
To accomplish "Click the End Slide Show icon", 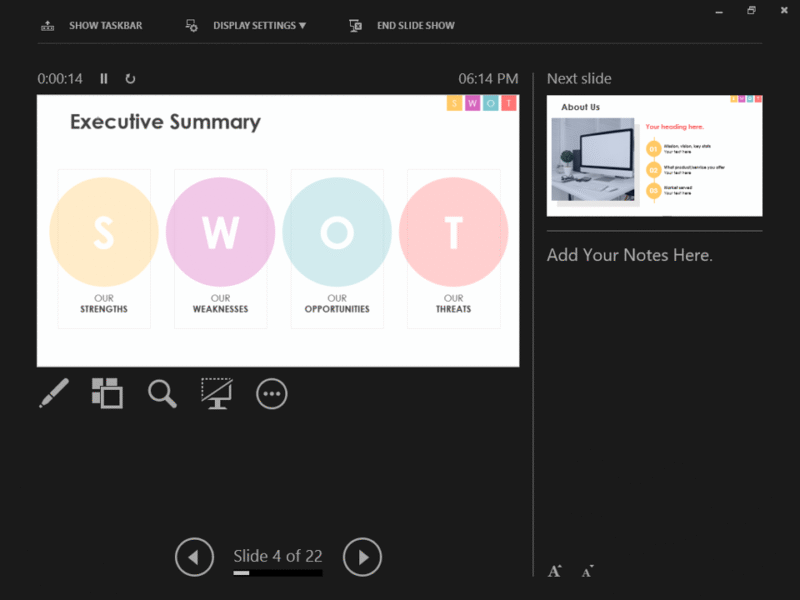I will pyautogui.click(x=355, y=25).
